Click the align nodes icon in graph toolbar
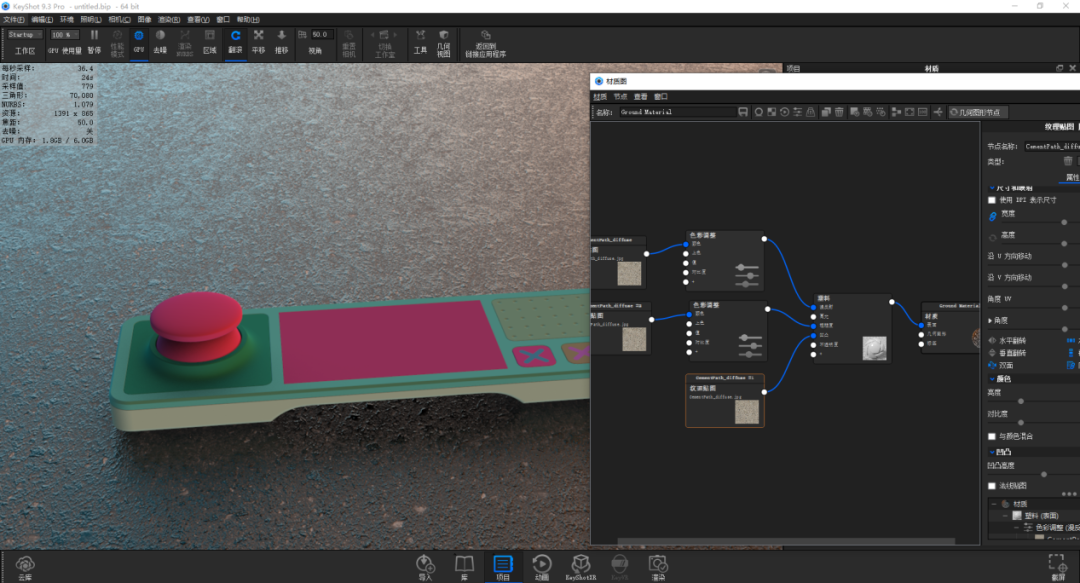1080x583 pixels. (896, 112)
